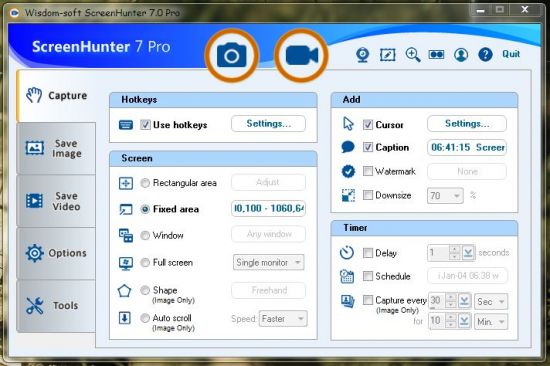Image resolution: width=550 pixels, height=366 pixels.
Task: Open the Min. unit dropdown
Action: click(491, 321)
